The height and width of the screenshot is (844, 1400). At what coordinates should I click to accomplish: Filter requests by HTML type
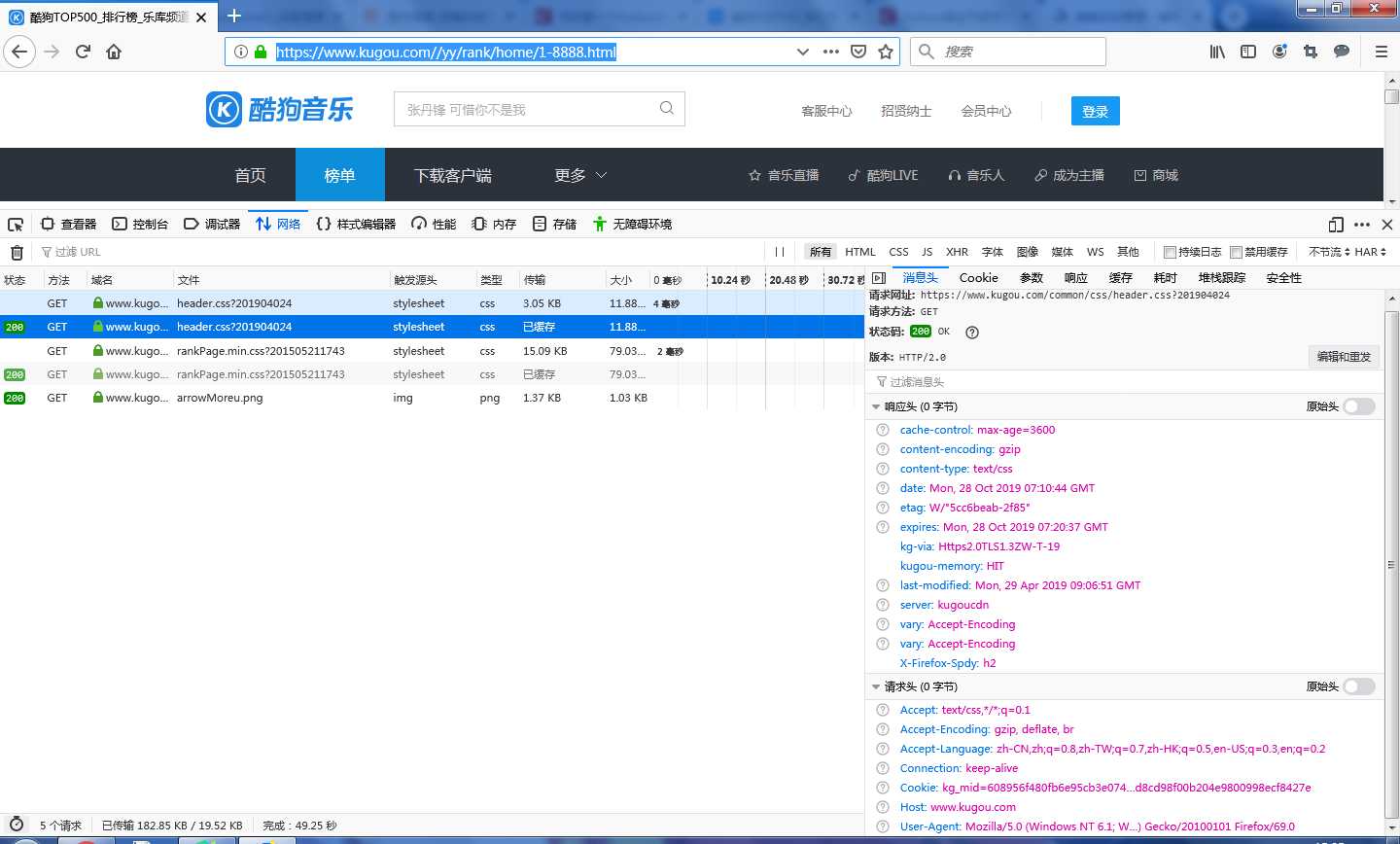(860, 252)
